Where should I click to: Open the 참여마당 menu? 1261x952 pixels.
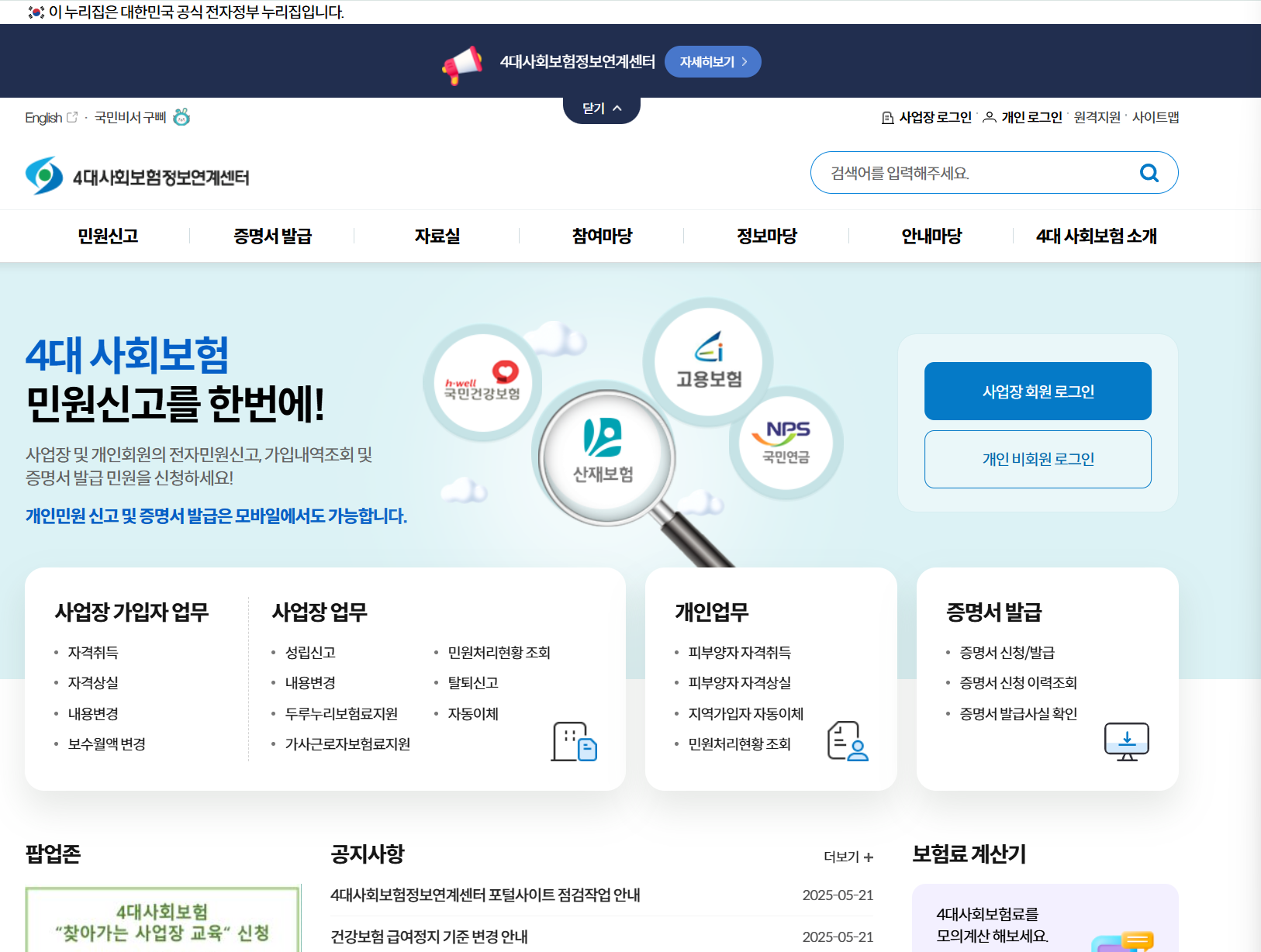click(x=602, y=236)
